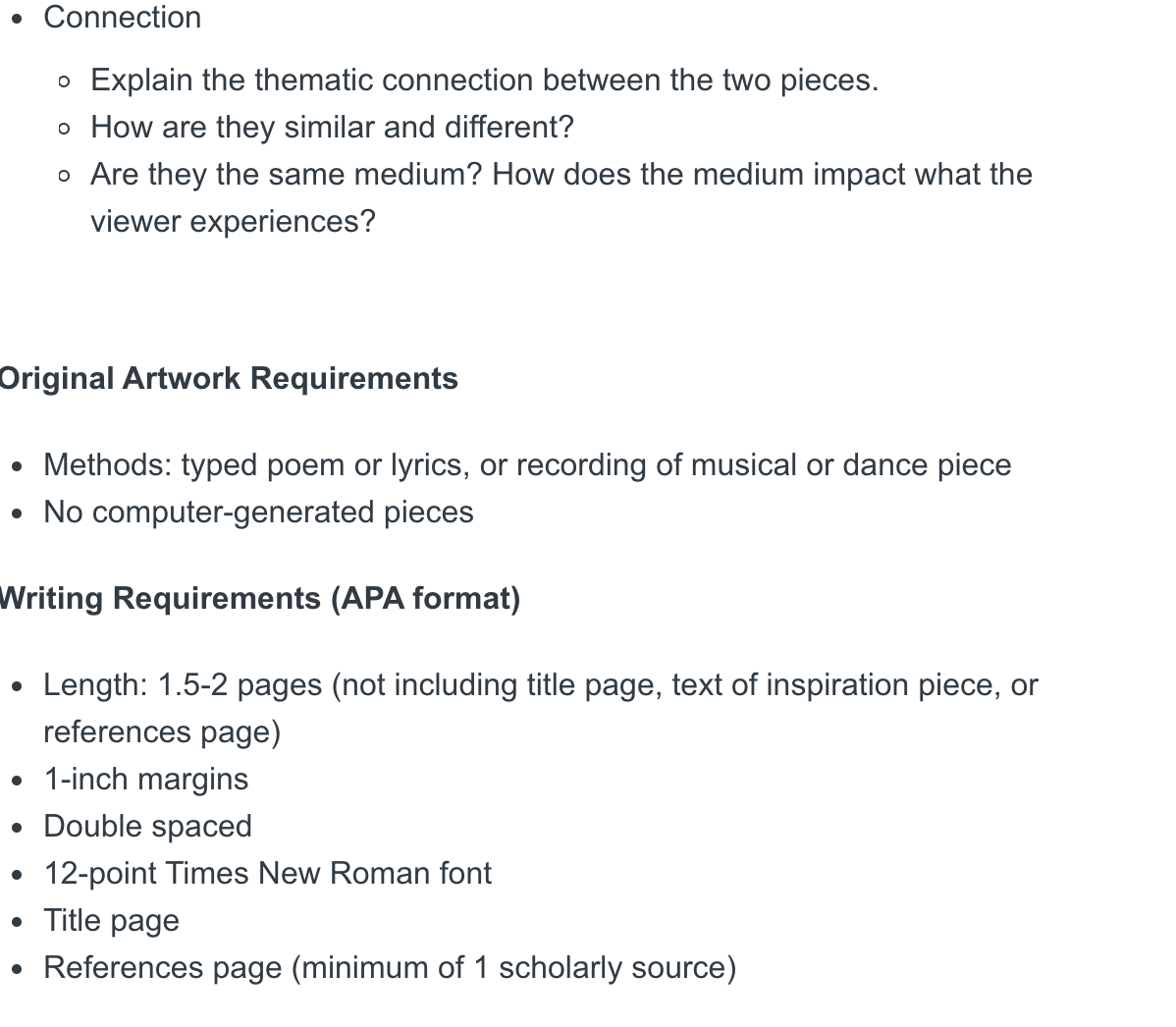1176x1027 pixels.
Task: Click the 'Title page' bullet
Action: tap(112, 921)
